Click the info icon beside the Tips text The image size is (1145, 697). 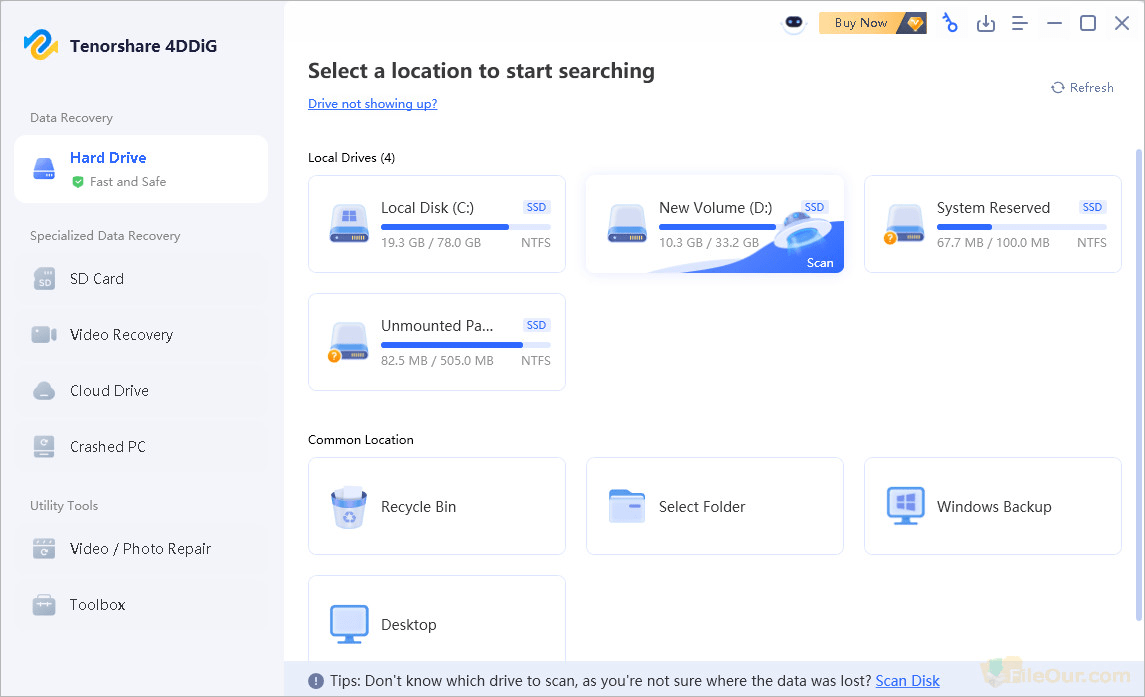tap(315, 681)
